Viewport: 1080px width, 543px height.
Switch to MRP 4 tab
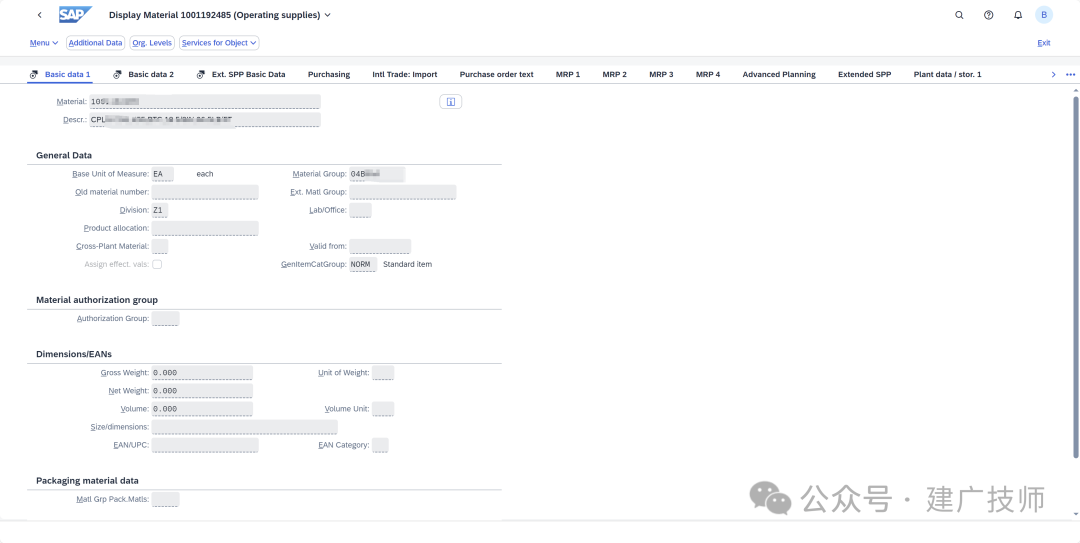pos(708,74)
